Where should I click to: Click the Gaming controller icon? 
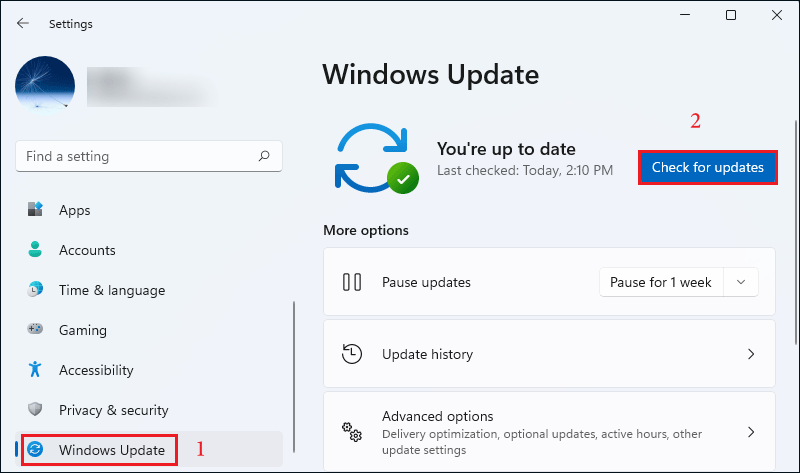[x=35, y=329]
